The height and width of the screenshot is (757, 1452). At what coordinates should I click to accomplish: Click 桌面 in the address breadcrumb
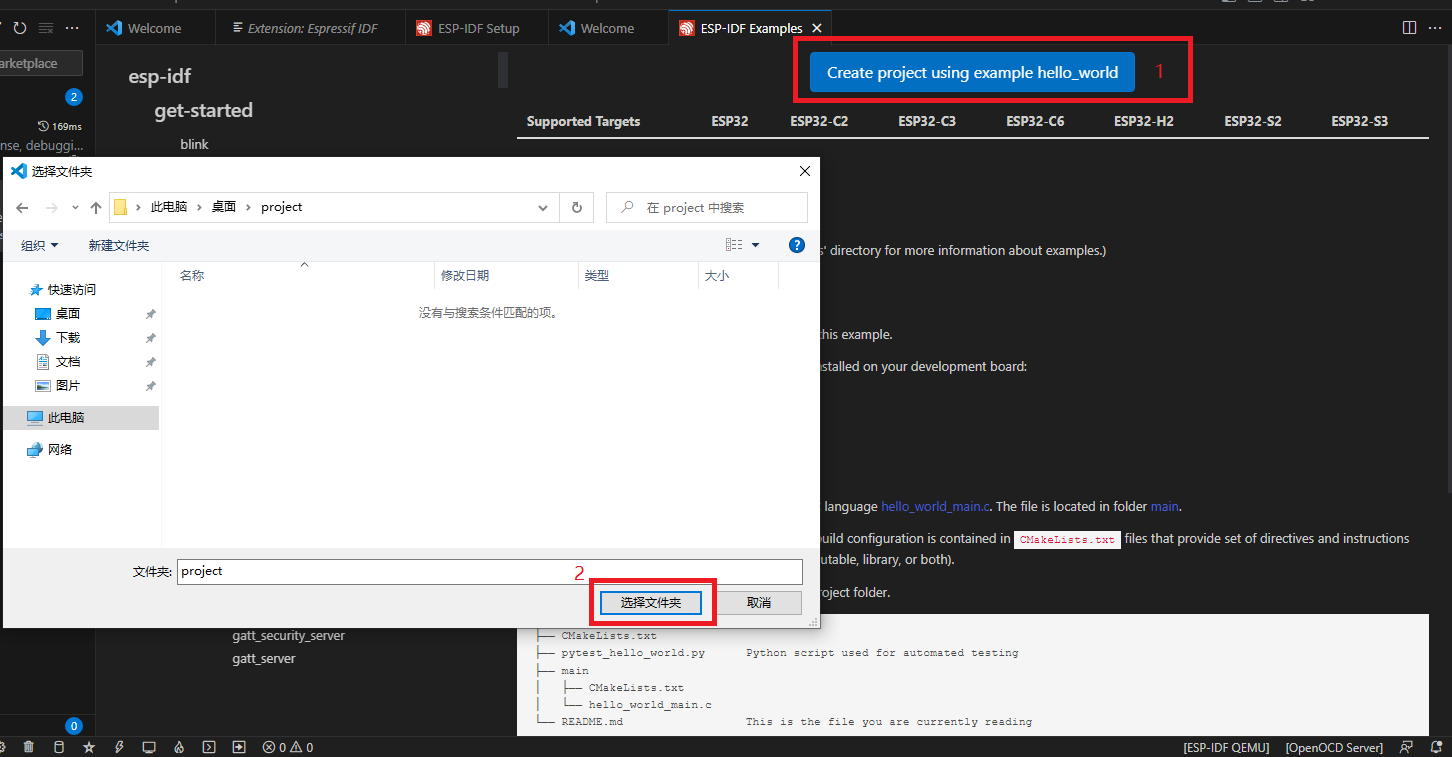pyautogui.click(x=224, y=207)
